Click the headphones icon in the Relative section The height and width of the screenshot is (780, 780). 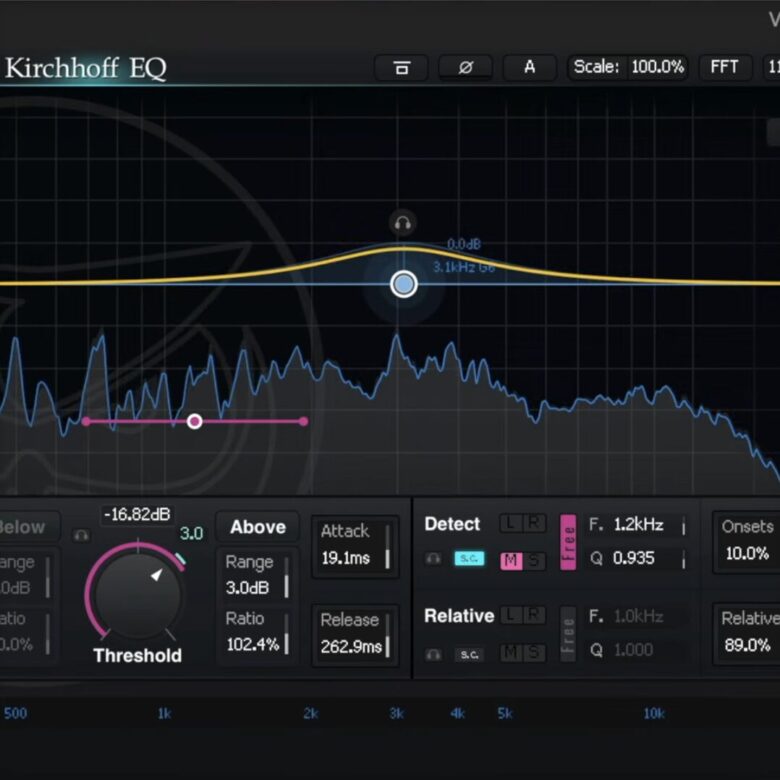433,654
